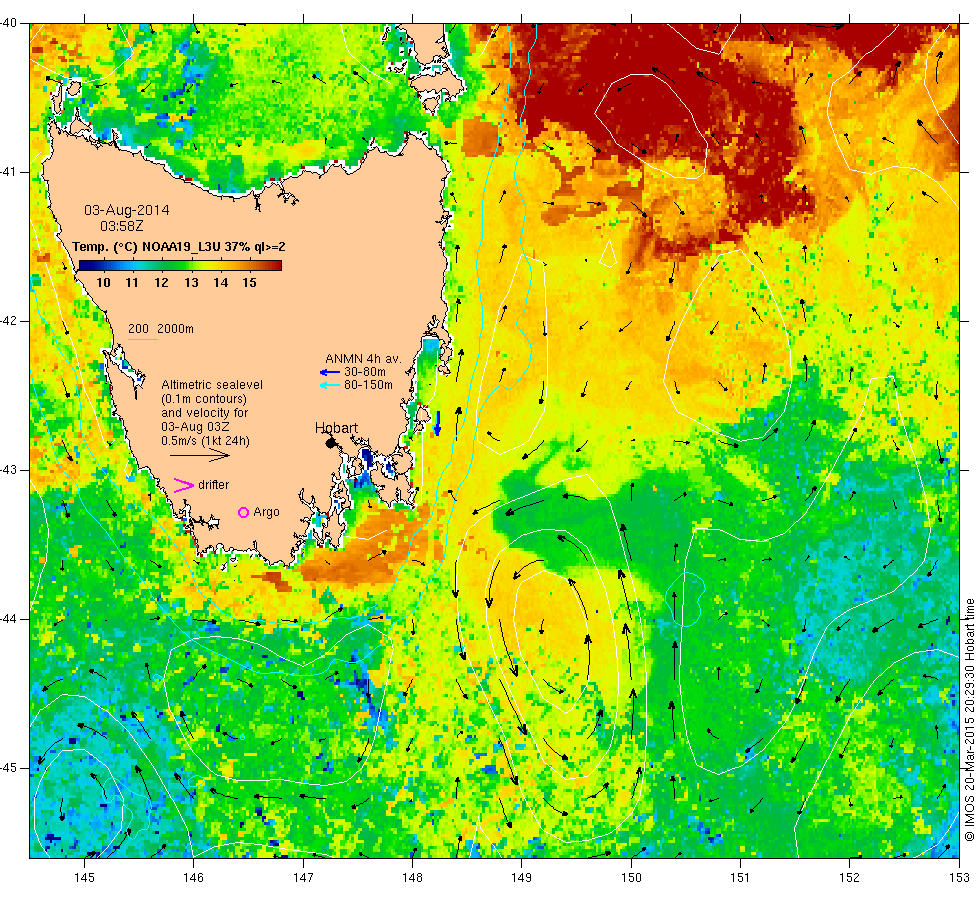The image size is (980, 900).
Task: Click longitude axis label 145
Action: point(84,878)
